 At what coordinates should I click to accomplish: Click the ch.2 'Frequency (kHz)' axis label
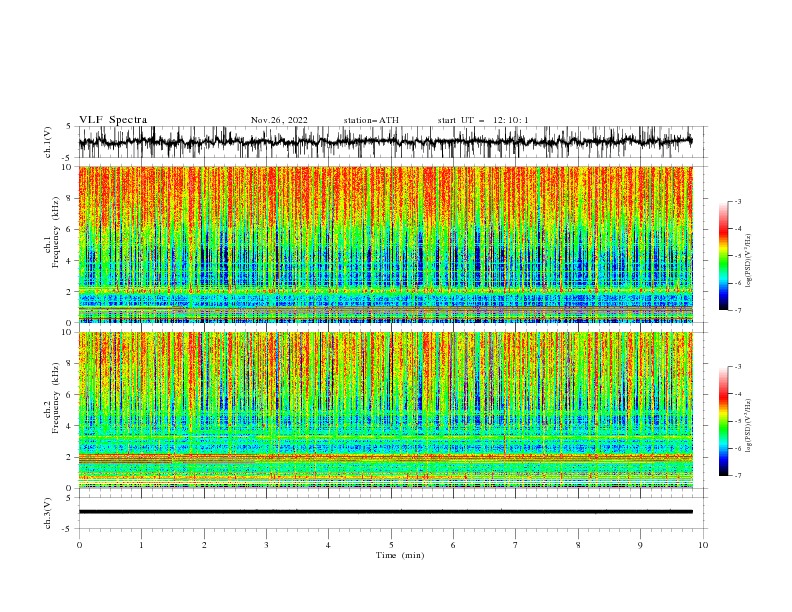(x=56, y=398)
